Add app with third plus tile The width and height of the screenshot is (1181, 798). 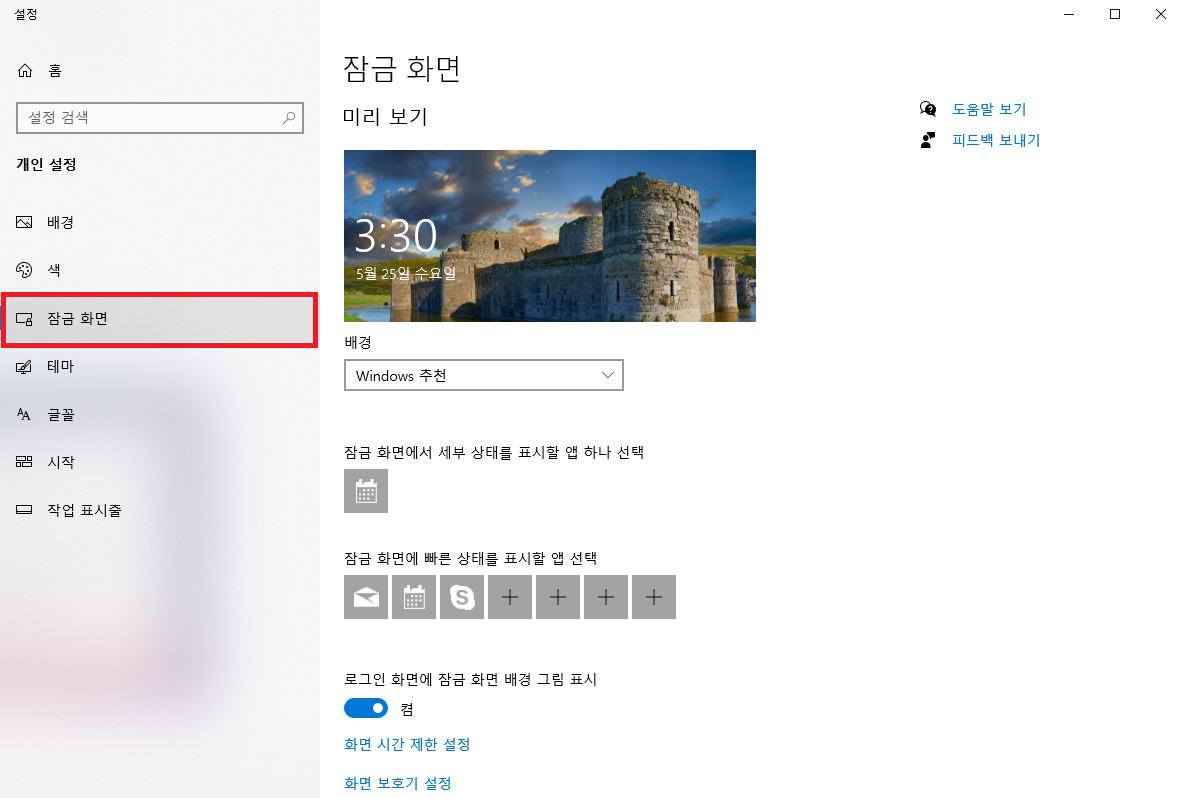point(606,598)
